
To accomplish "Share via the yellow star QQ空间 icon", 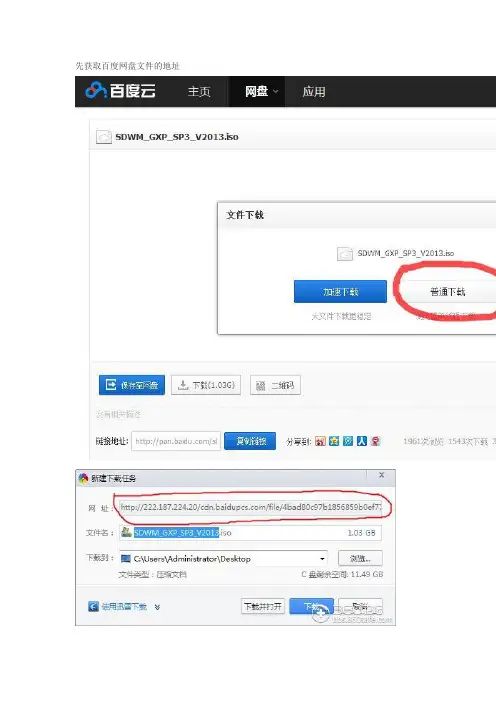I will point(334,441).
